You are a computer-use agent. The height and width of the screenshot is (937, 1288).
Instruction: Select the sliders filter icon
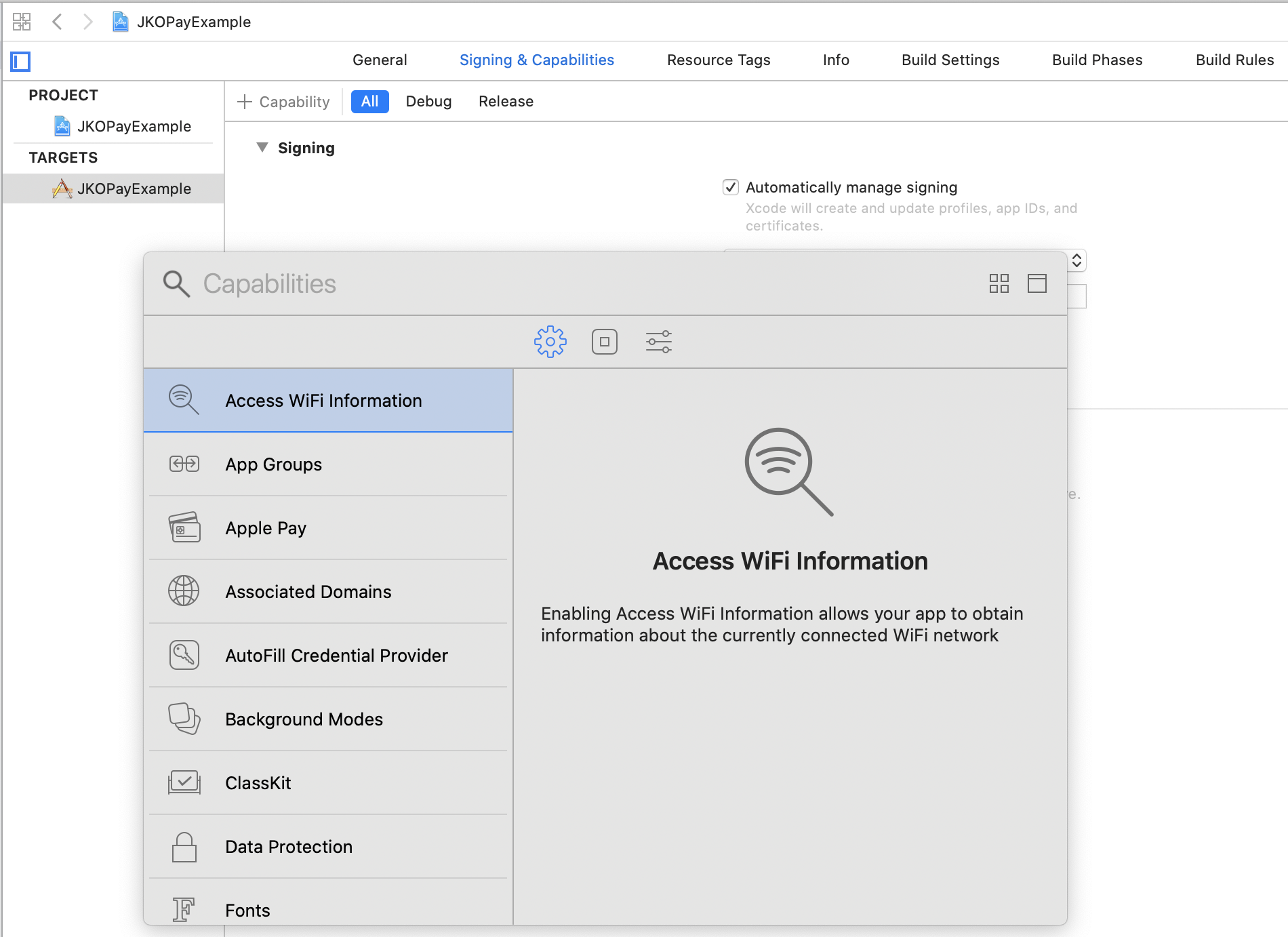coord(659,342)
